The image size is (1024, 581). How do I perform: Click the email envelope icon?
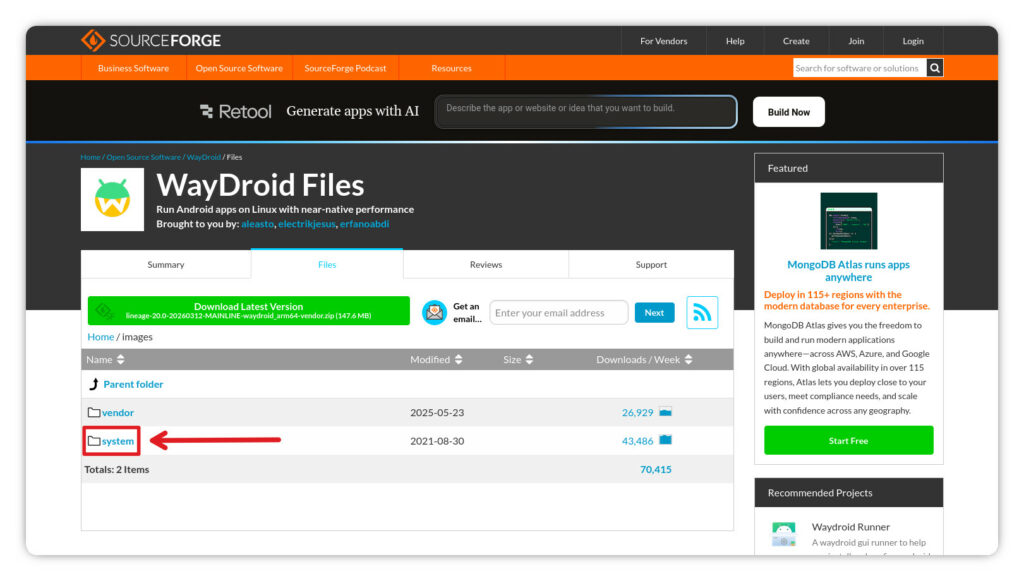pyautogui.click(x=434, y=313)
